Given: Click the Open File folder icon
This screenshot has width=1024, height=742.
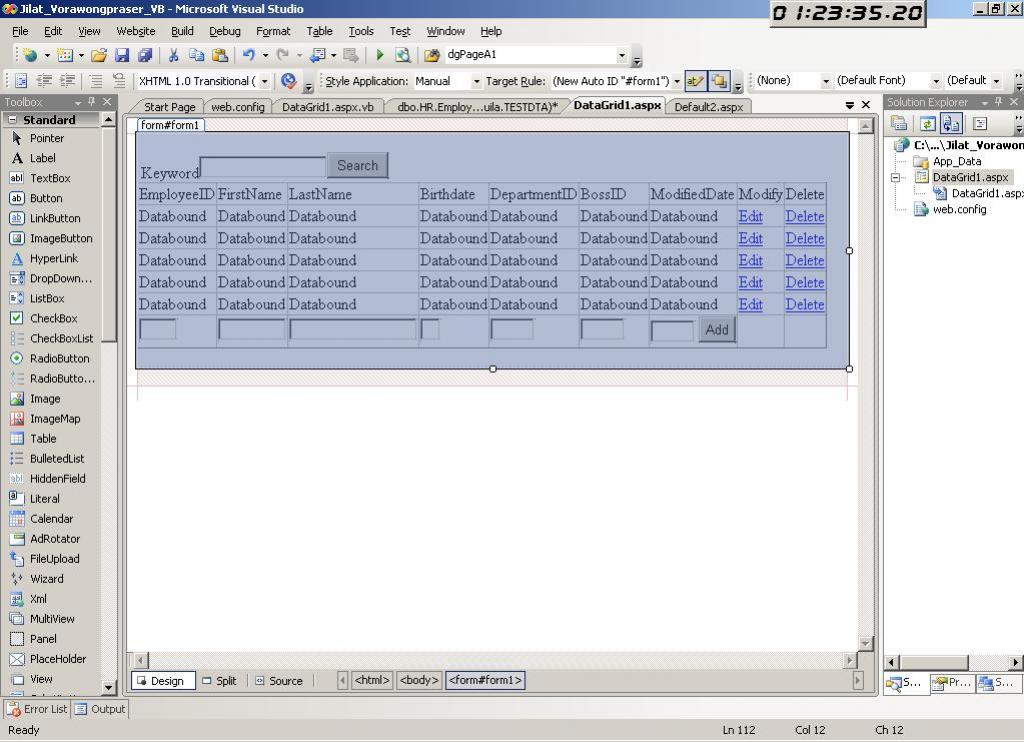Looking at the screenshot, I should pyautogui.click(x=99, y=56).
